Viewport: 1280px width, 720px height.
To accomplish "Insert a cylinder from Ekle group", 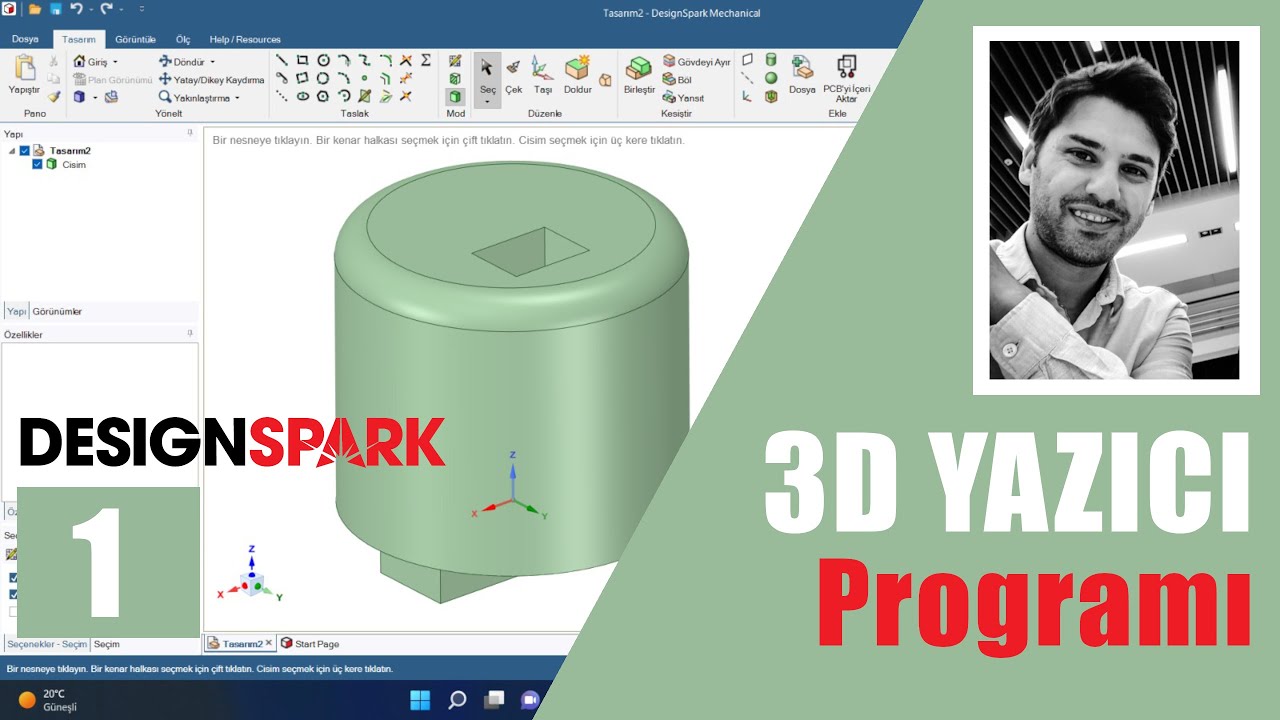I will pos(771,60).
